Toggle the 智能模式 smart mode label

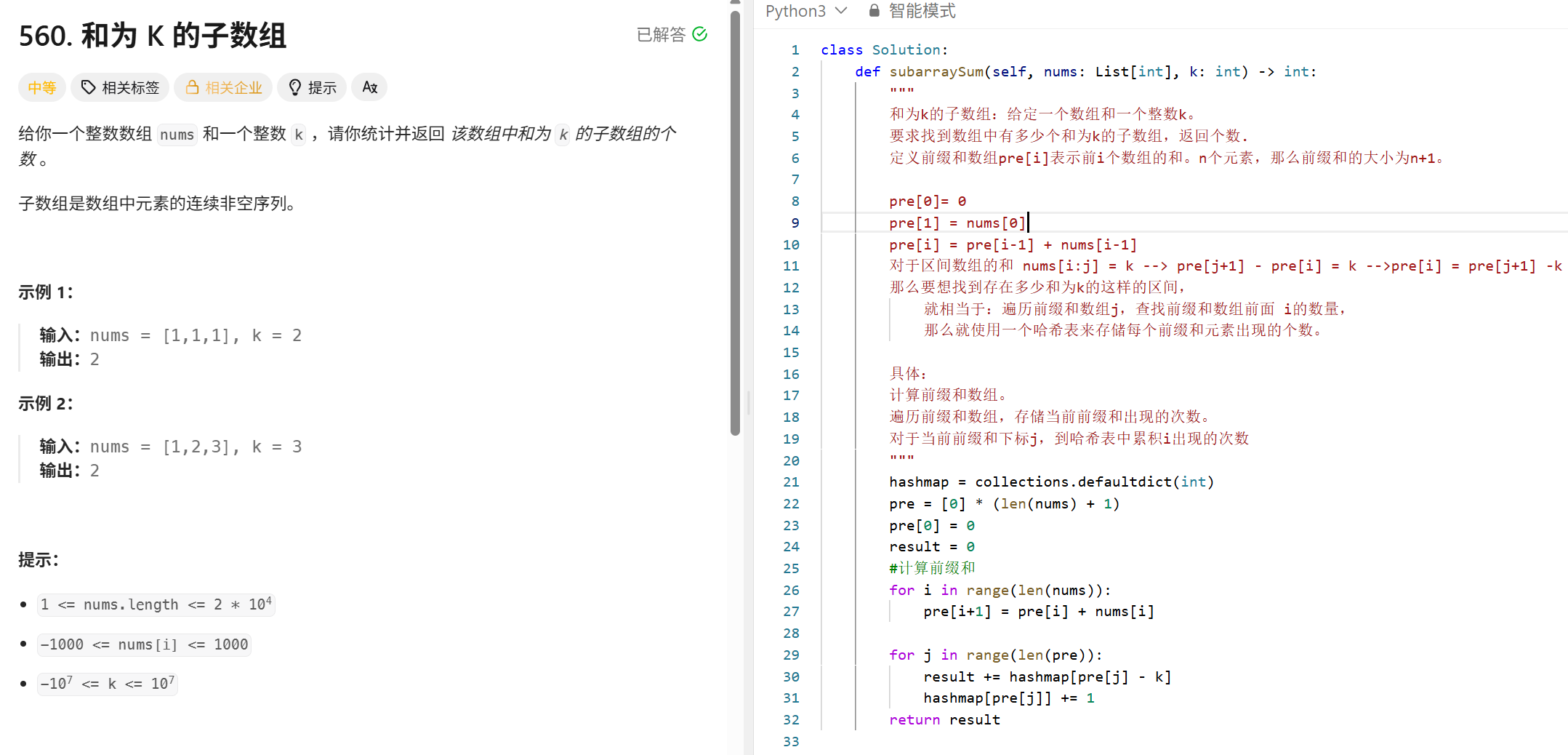pos(922,11)
